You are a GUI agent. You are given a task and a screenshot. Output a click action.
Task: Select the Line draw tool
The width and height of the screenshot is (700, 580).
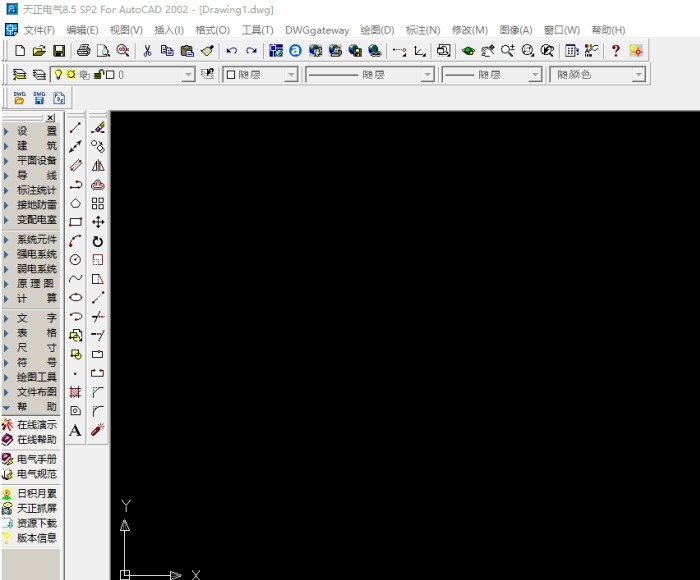click(75, 128)
